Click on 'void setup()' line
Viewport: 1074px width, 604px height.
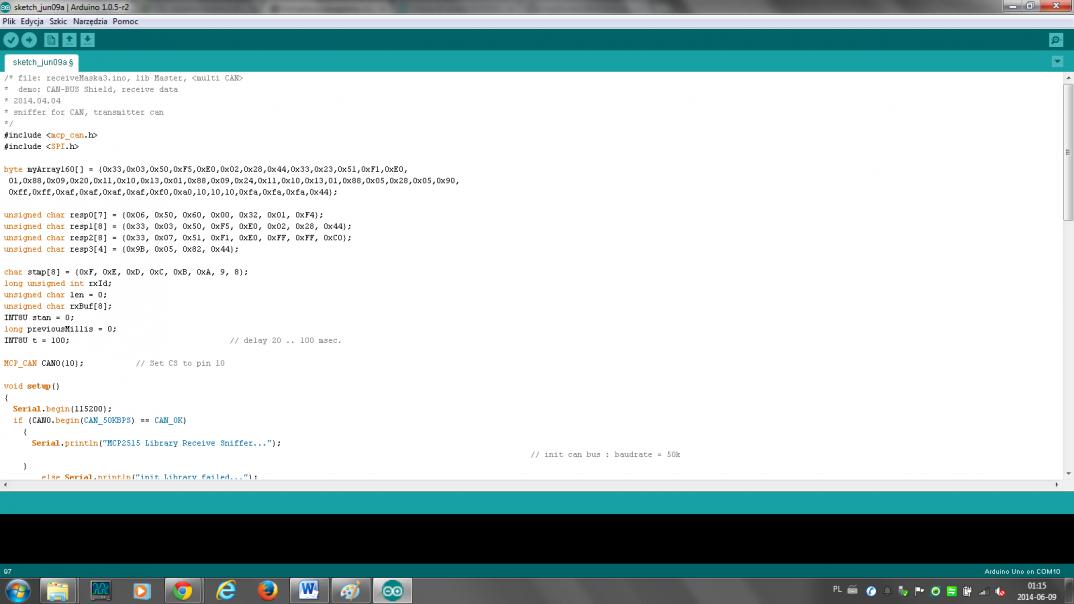(32, 386)
